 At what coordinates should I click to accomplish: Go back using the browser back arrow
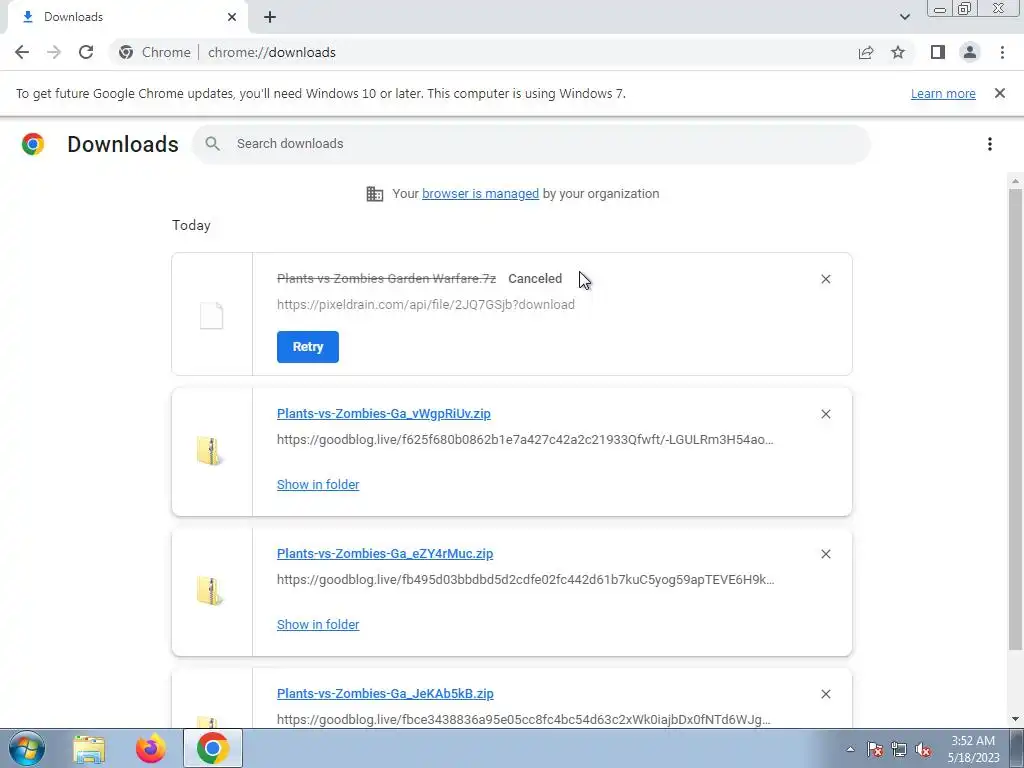[x=22, y=52]
